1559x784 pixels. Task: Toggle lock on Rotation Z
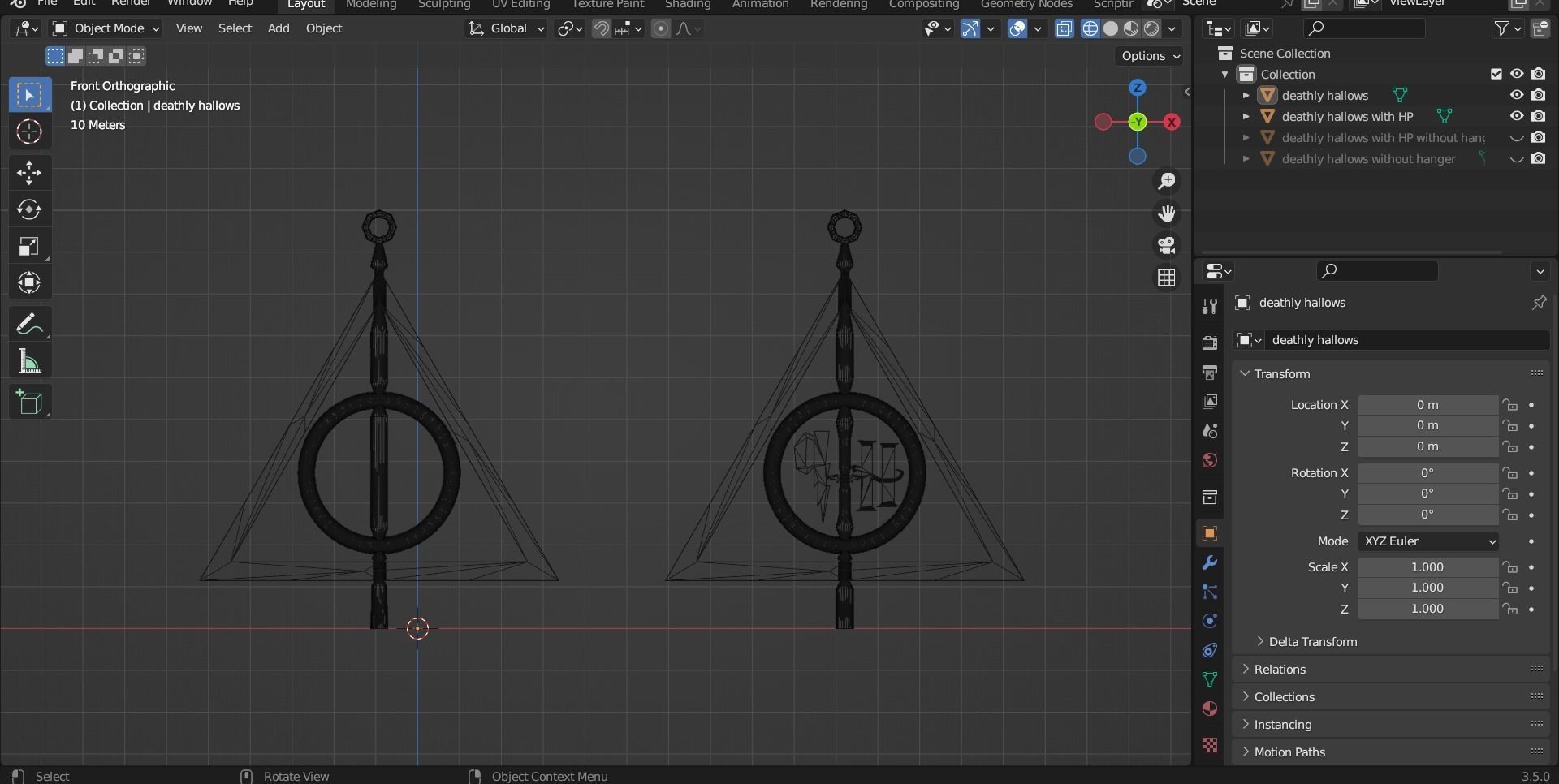tap(1509, 515)
